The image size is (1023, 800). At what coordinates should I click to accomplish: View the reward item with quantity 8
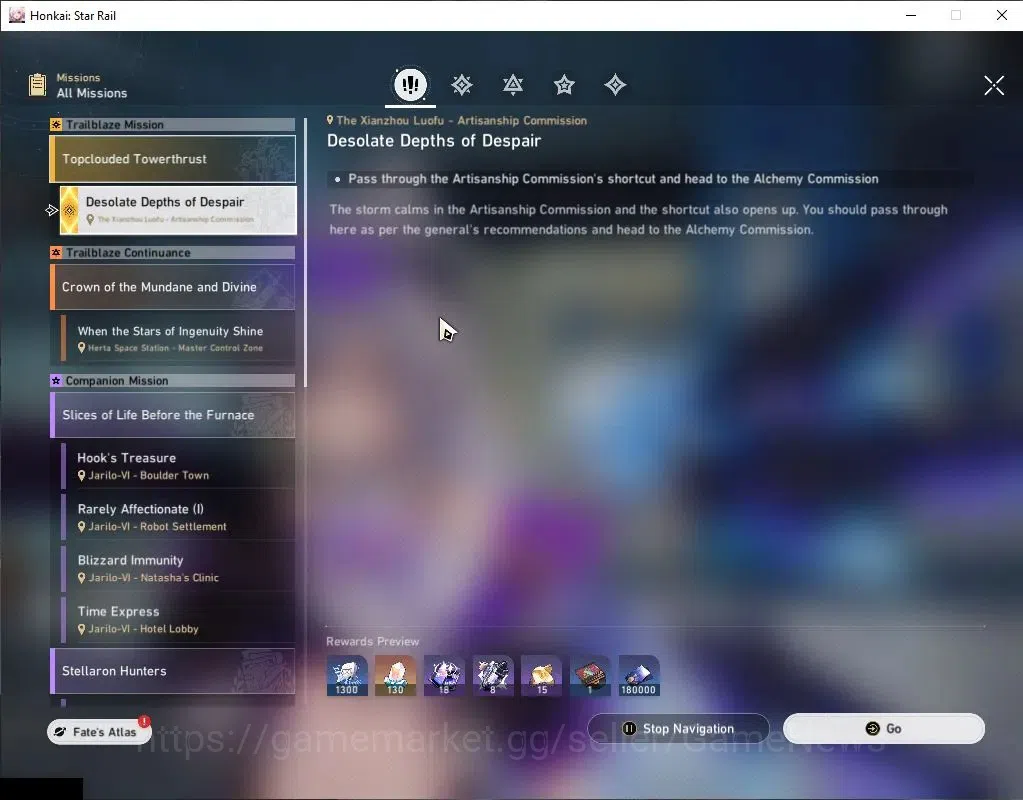[493, 675]
